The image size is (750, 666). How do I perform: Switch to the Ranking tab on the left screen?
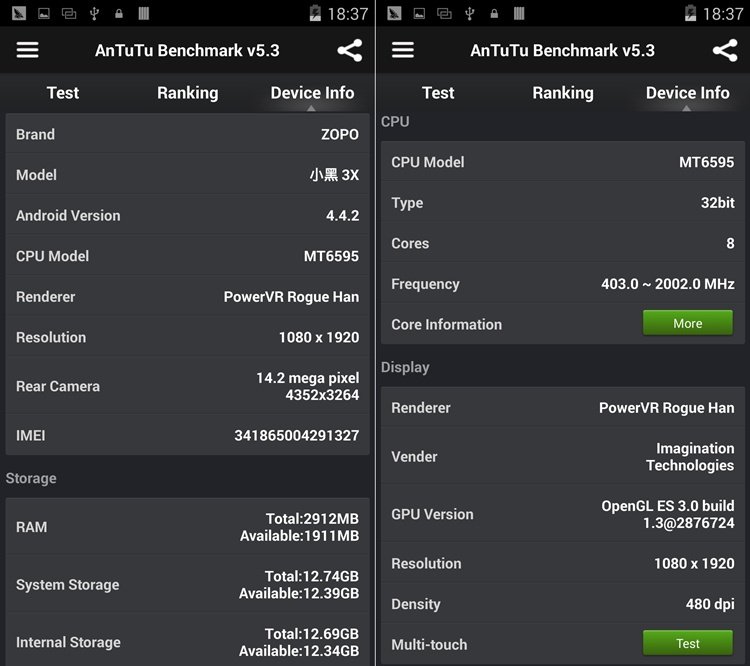(187, 93)
